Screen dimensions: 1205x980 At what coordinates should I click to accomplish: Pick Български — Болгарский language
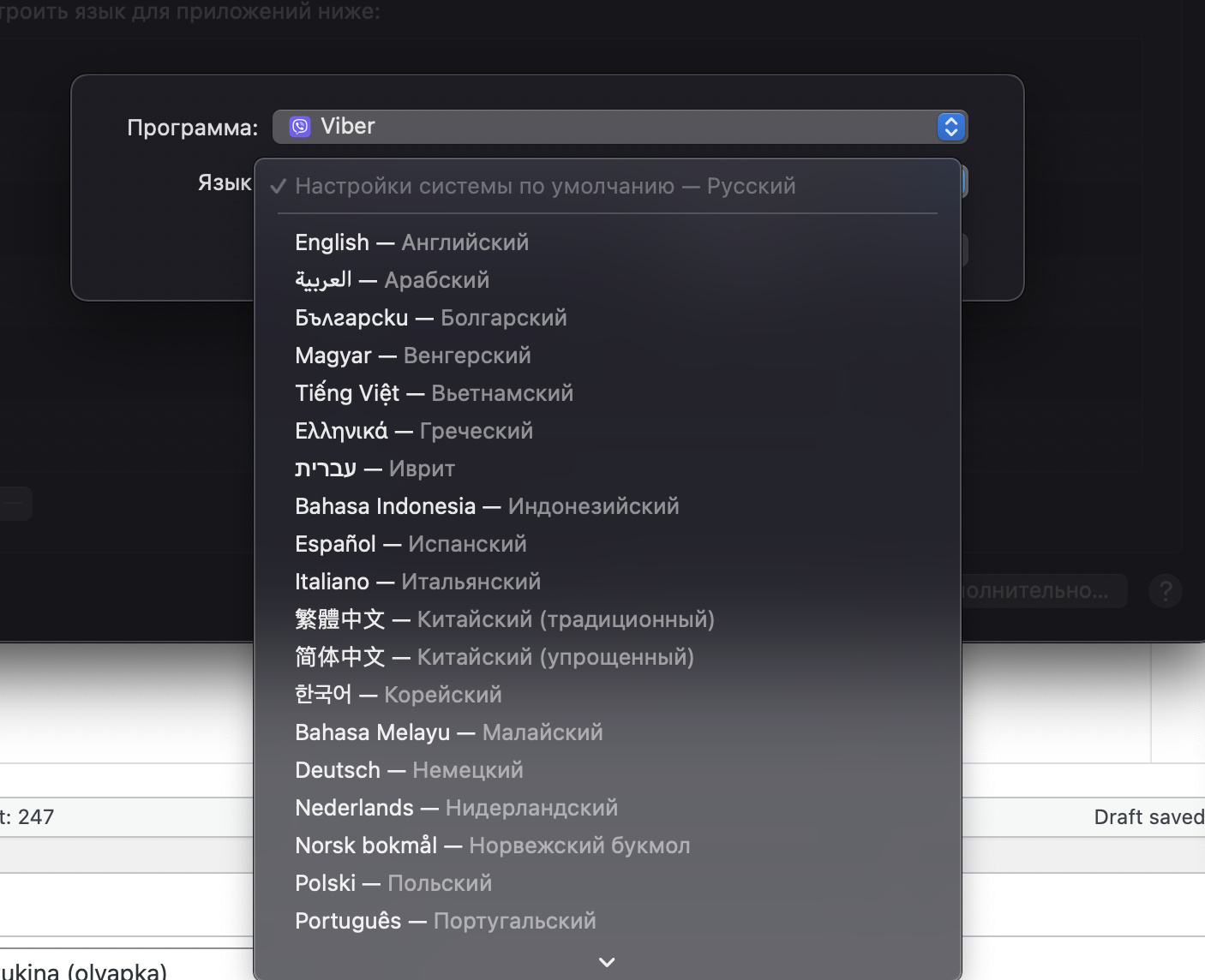click(x=608, y=318)
